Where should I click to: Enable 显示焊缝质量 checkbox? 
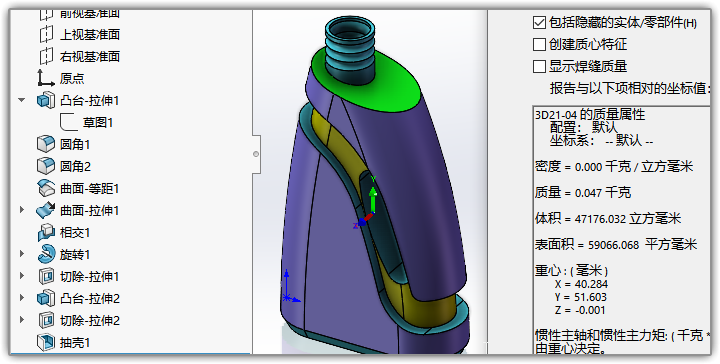pyautogui.click(x=539, y=67)
